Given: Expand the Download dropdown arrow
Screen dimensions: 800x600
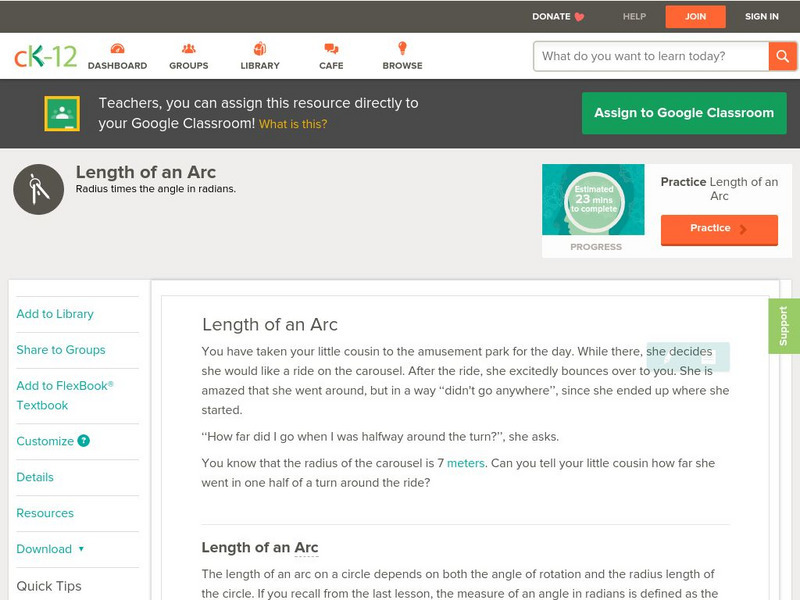Looking at the screenshot, I should pyautogui.click(x=81, y=549).
